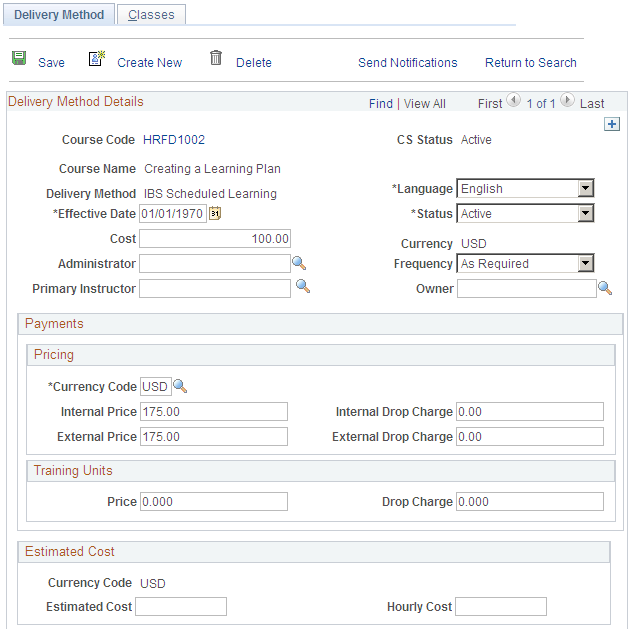Click the Hourly Cost input field
Viewport: 631px width, 629px height.
(x=501, y=606)
